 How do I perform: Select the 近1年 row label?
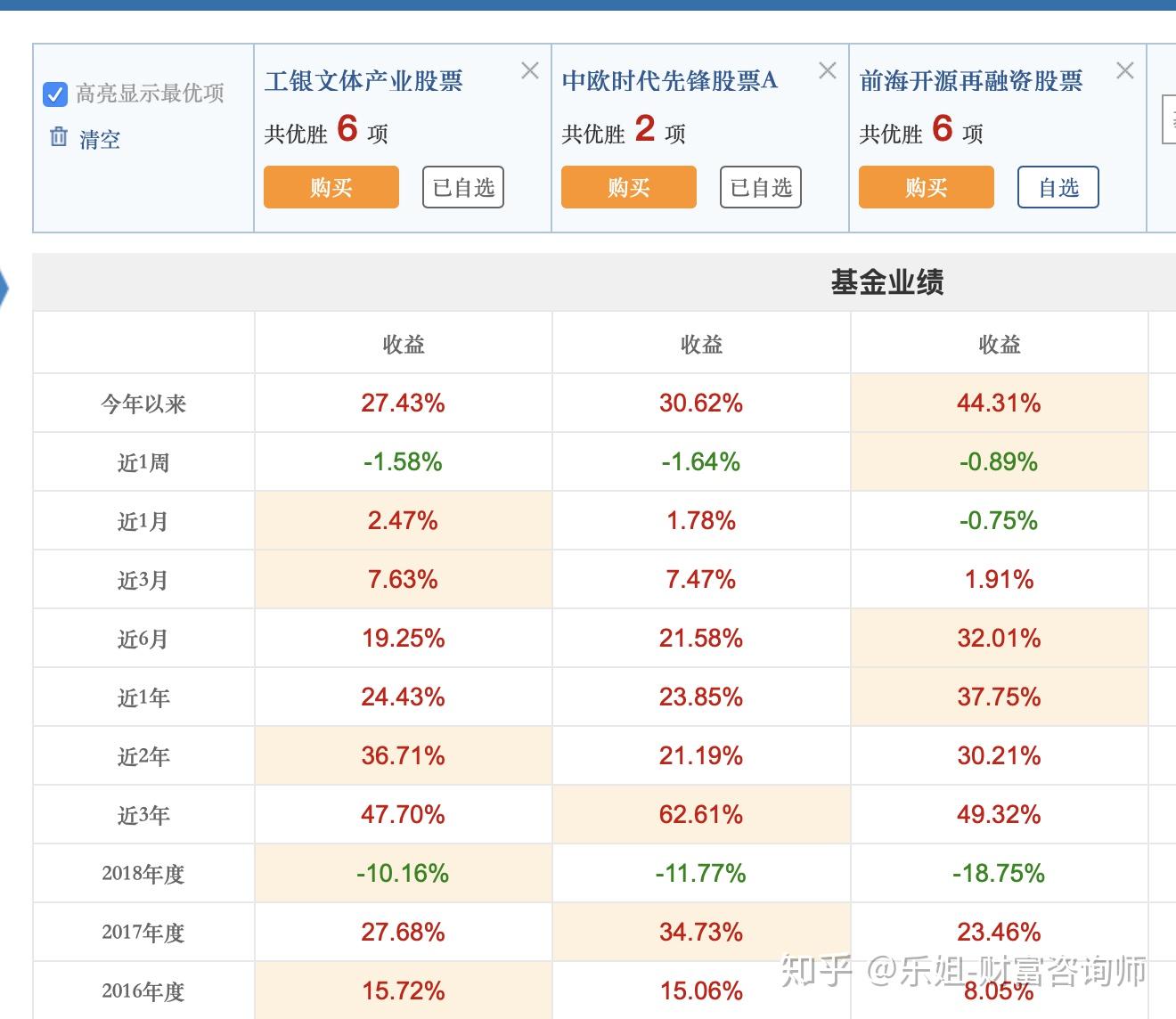tap(143, 697)
